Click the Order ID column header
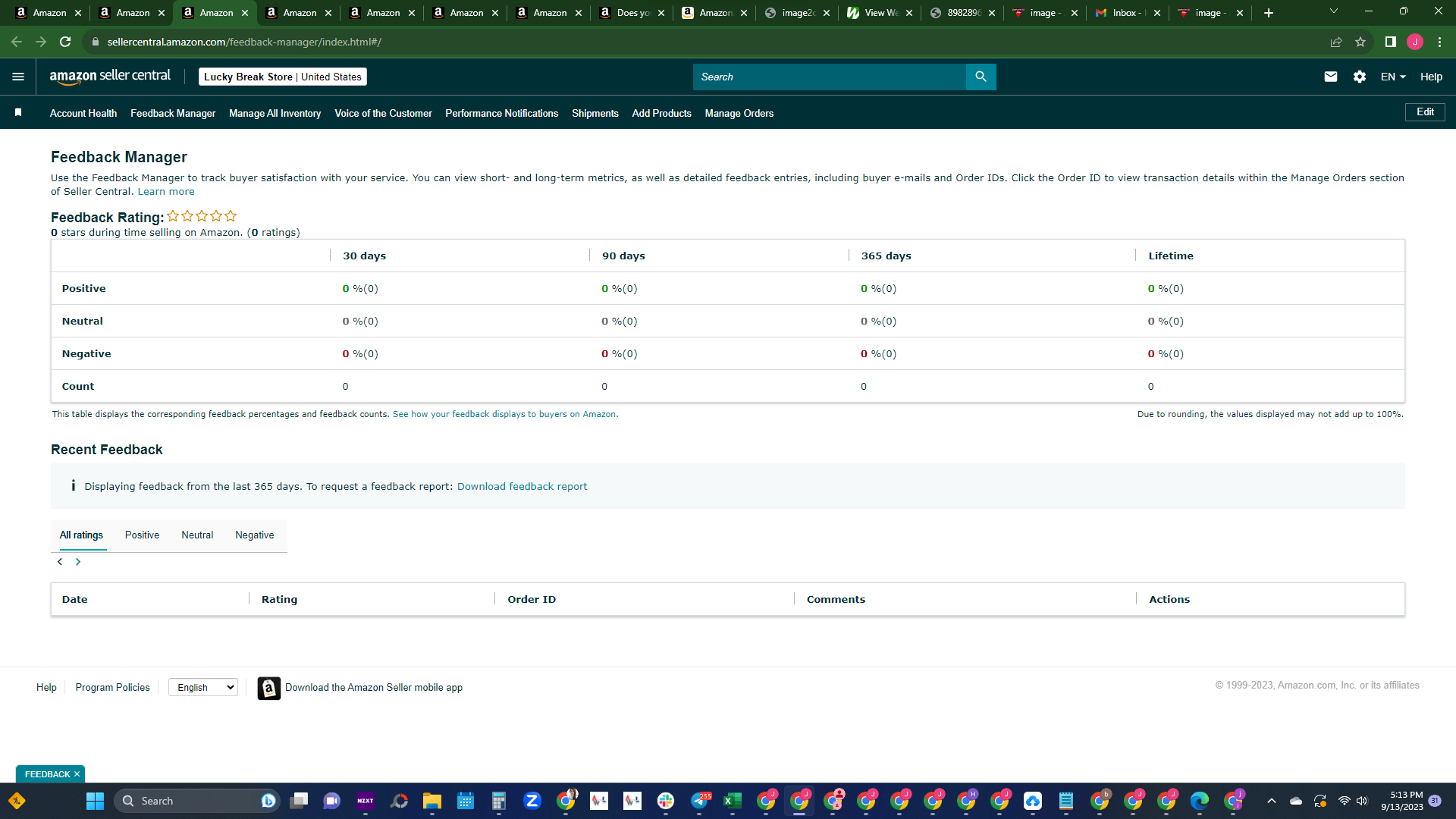1456x819 pixels. point(532,599)
